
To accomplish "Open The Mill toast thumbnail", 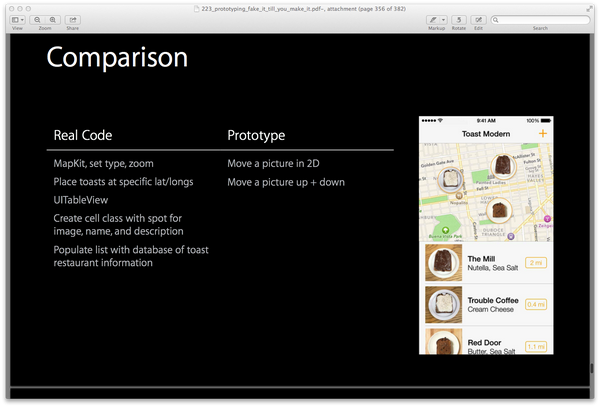I will 443,263.
